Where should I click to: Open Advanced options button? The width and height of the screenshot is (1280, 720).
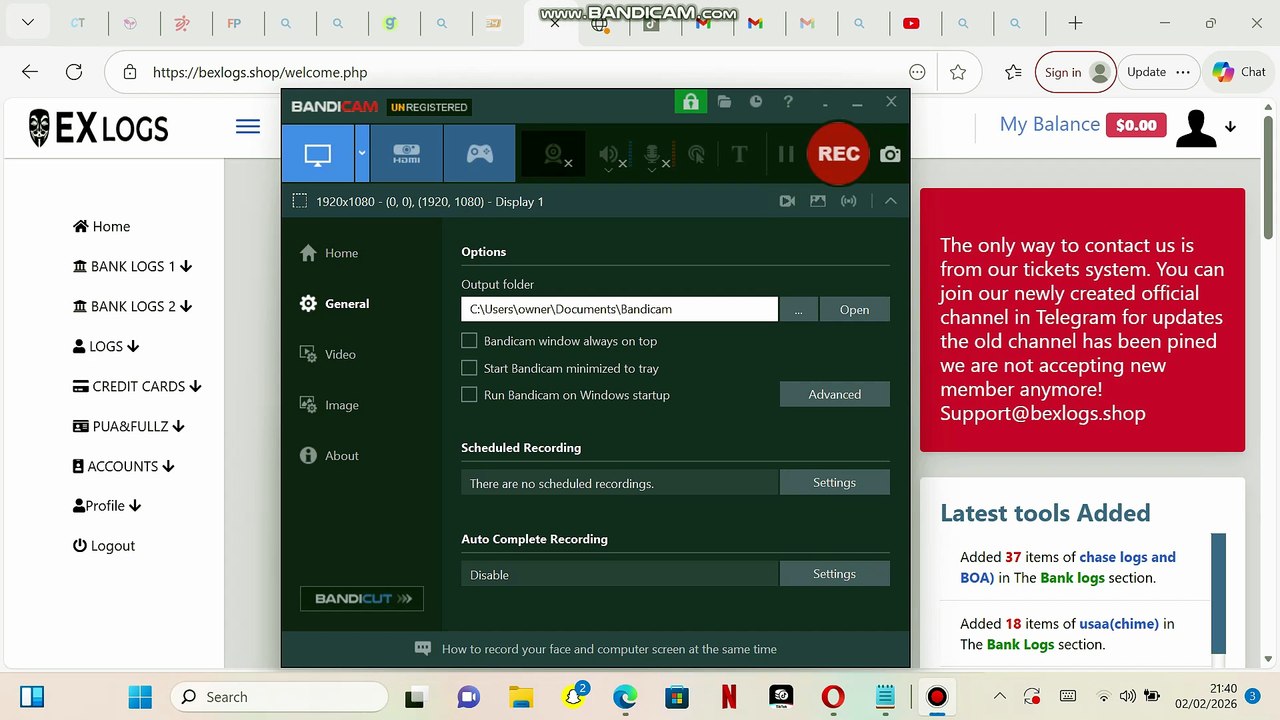(835, 394)
